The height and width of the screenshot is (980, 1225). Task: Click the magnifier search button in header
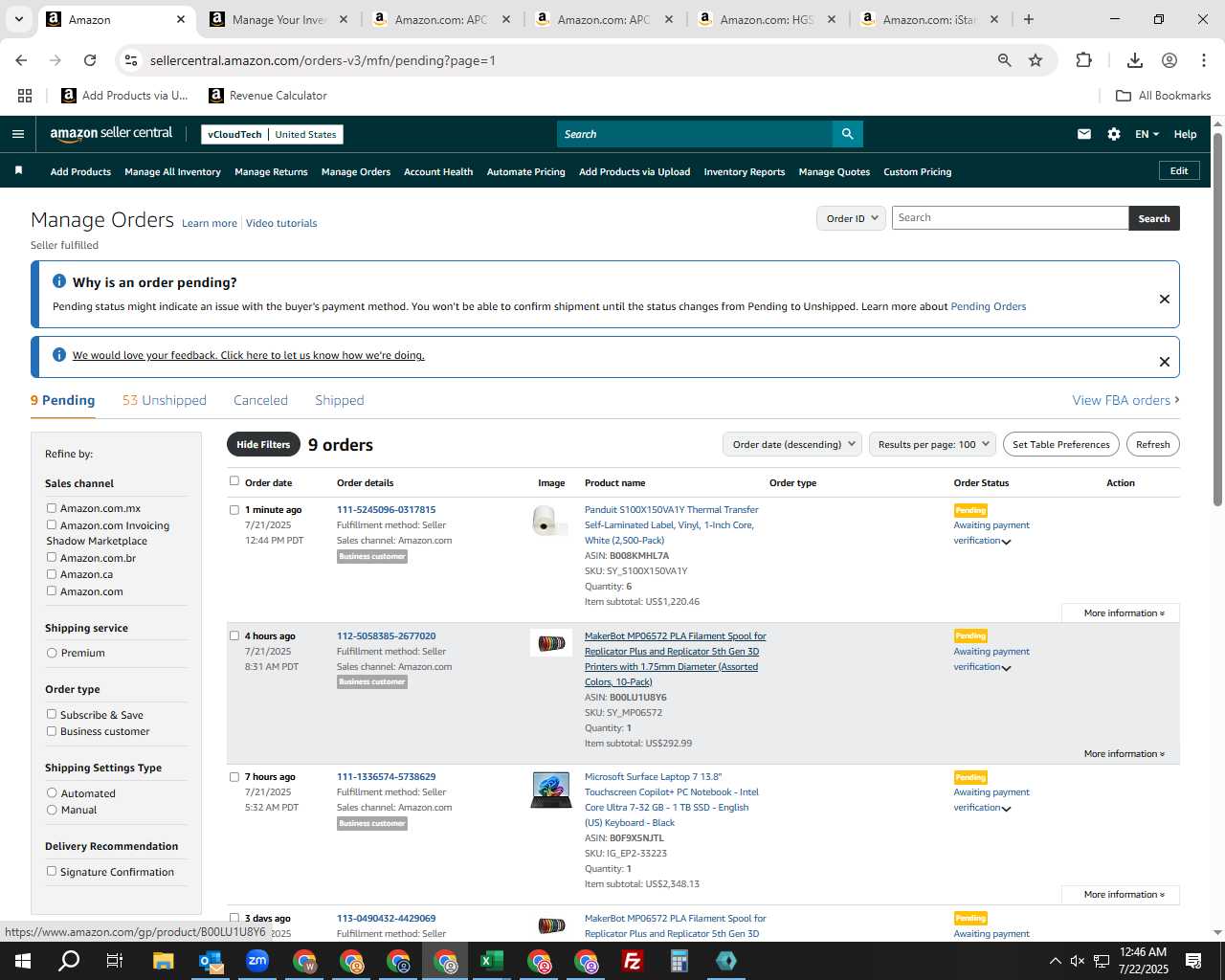(x=847, y=134)
